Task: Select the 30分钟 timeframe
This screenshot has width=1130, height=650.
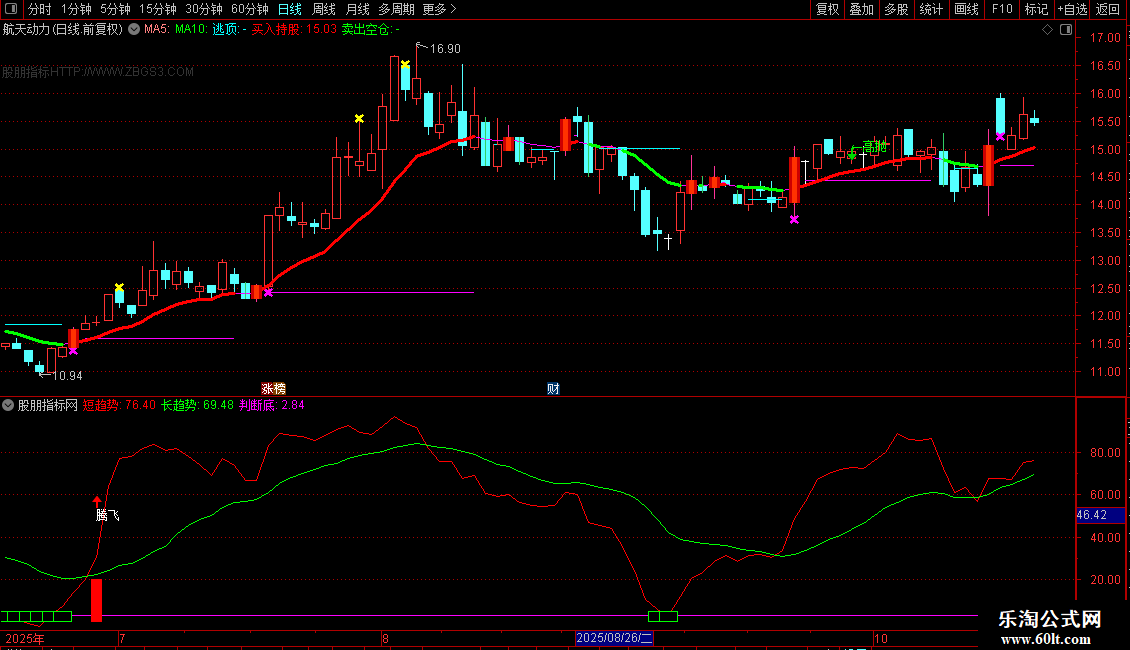Action: click(204, 9)
